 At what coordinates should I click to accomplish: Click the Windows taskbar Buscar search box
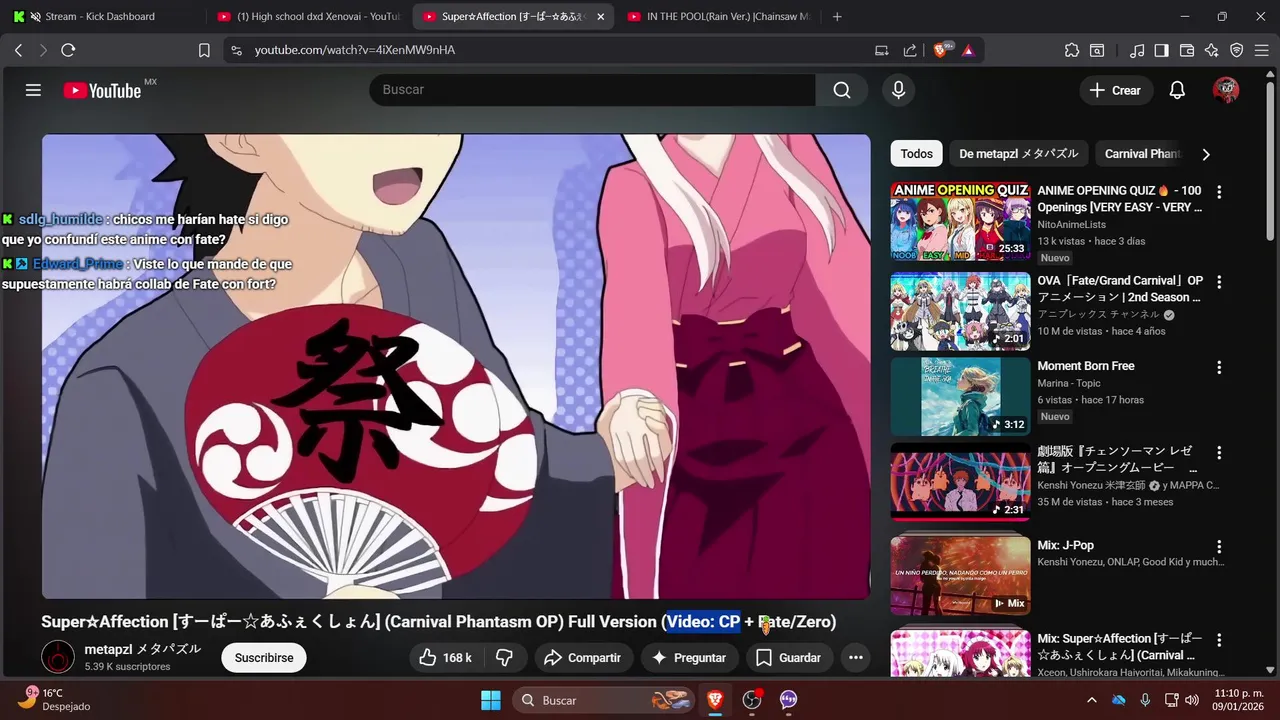[605, 700]
